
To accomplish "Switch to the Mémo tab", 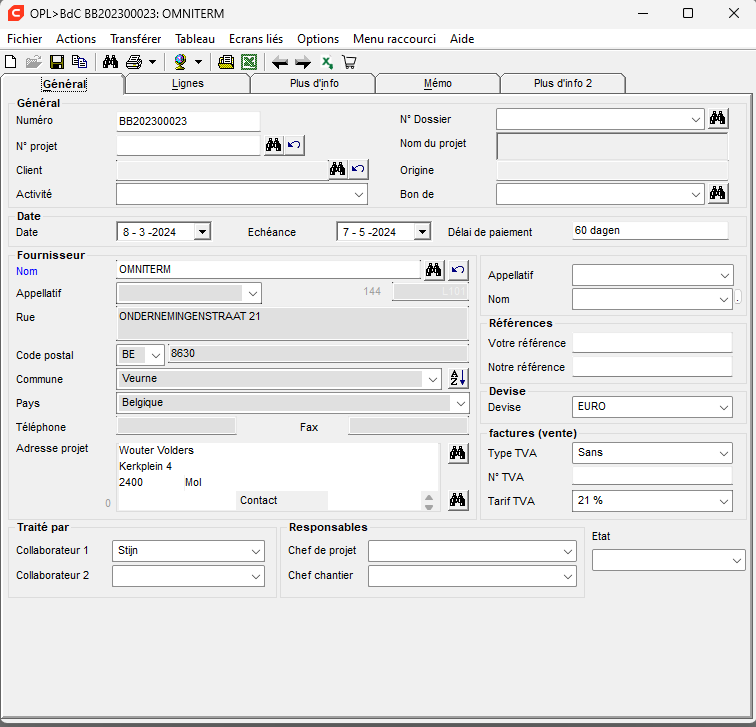I will tap(438, 83).
